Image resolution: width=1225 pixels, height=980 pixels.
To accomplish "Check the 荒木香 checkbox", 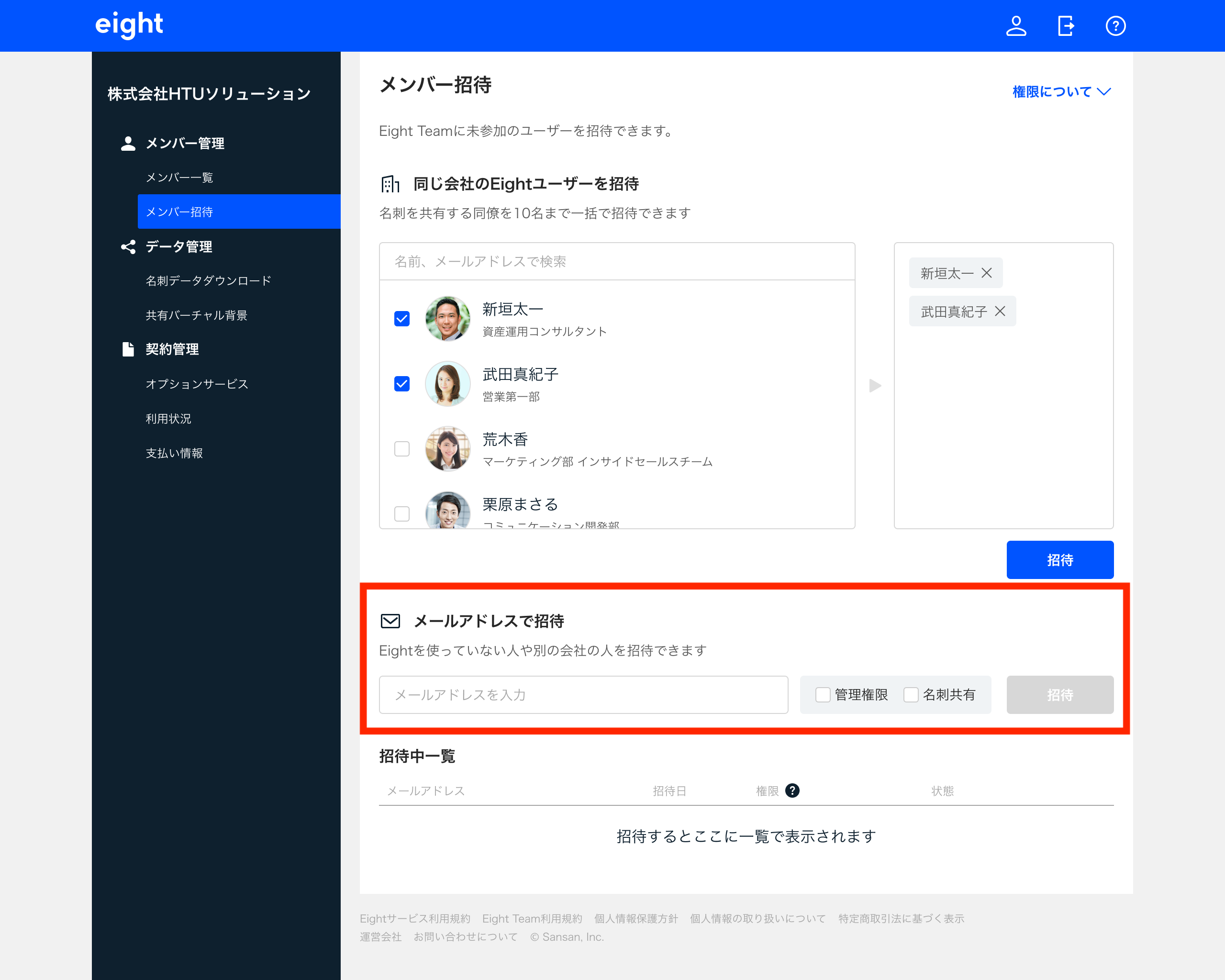I will click(401, 448).
